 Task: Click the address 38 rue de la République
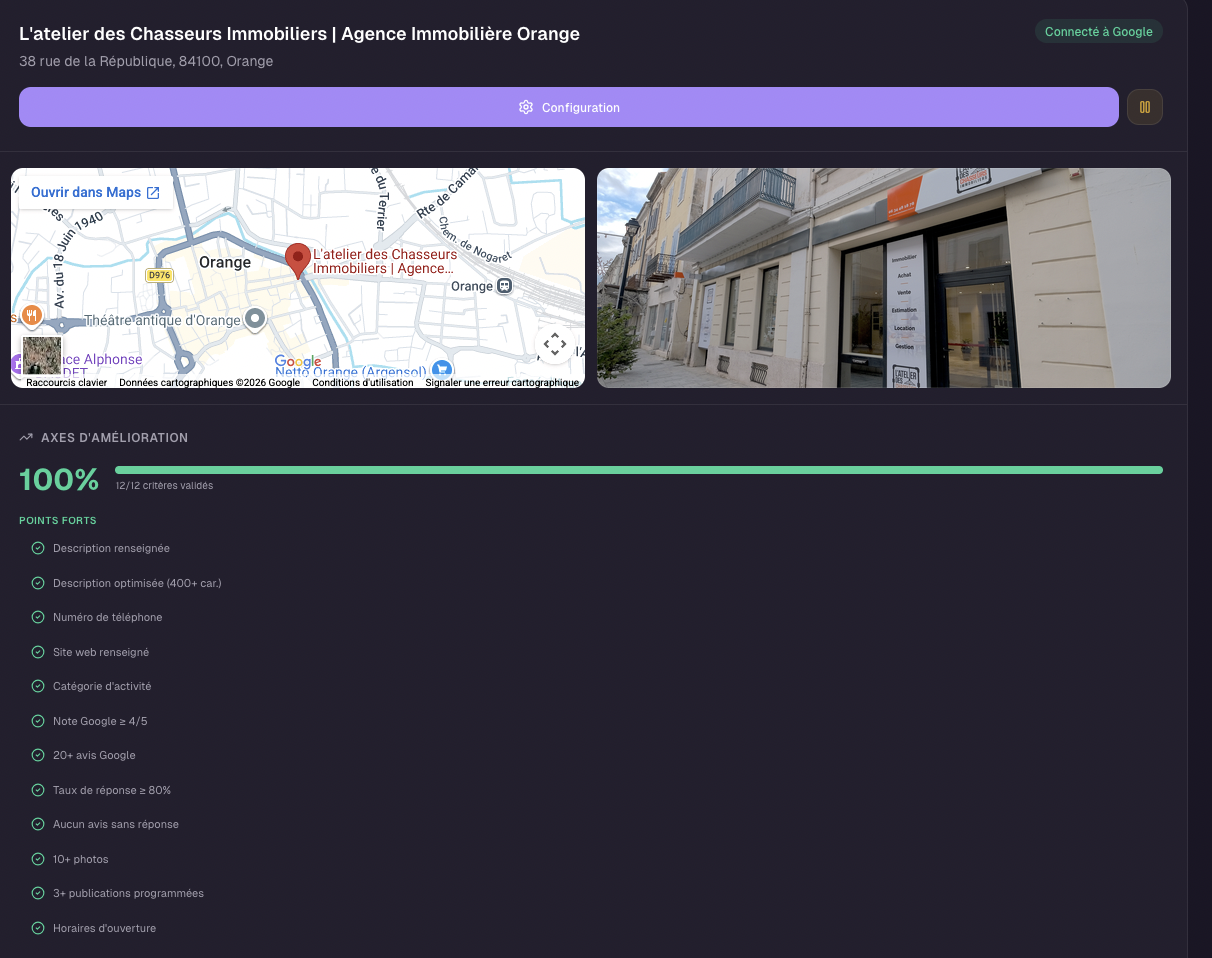pos(146,61)
